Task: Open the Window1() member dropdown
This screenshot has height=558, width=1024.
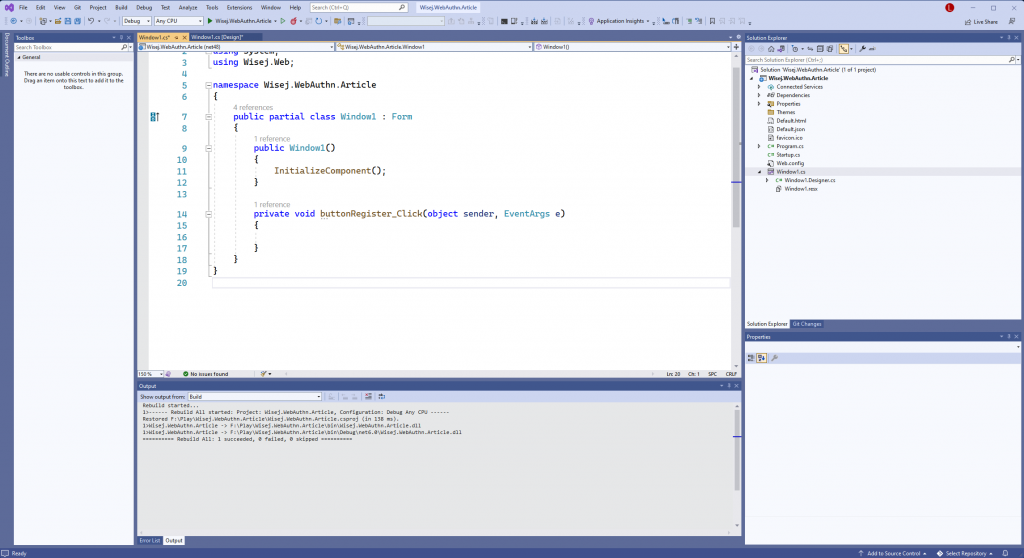Action: tap(632, 47)
